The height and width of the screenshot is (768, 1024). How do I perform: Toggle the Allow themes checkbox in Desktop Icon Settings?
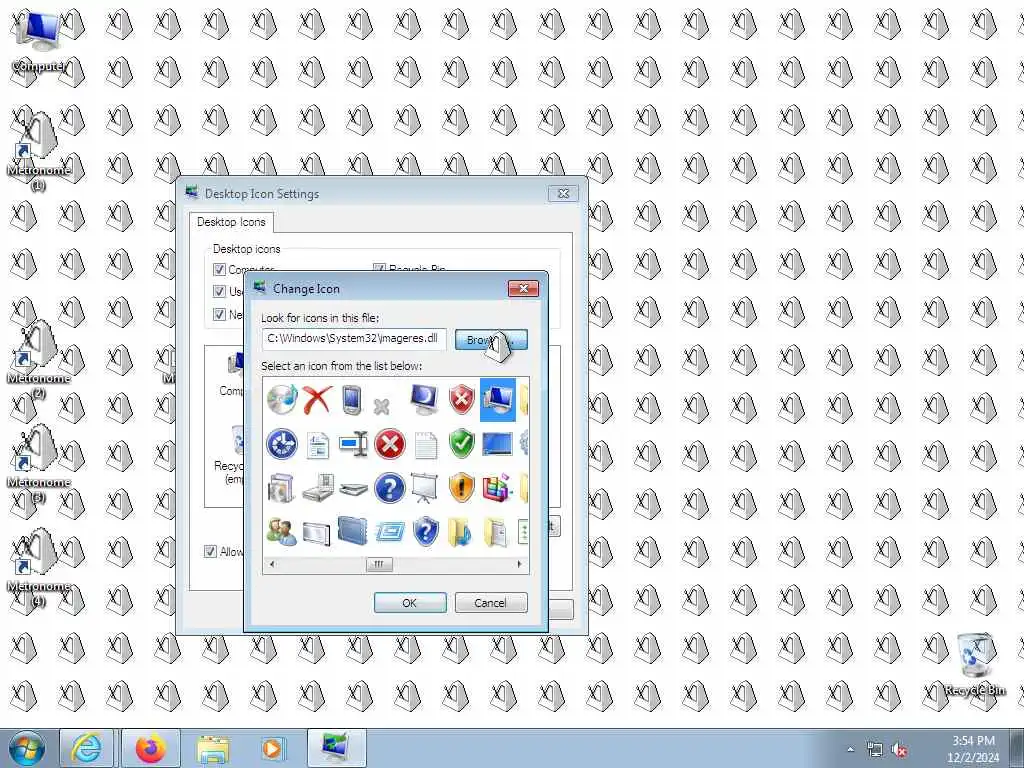tap(210, 551)
